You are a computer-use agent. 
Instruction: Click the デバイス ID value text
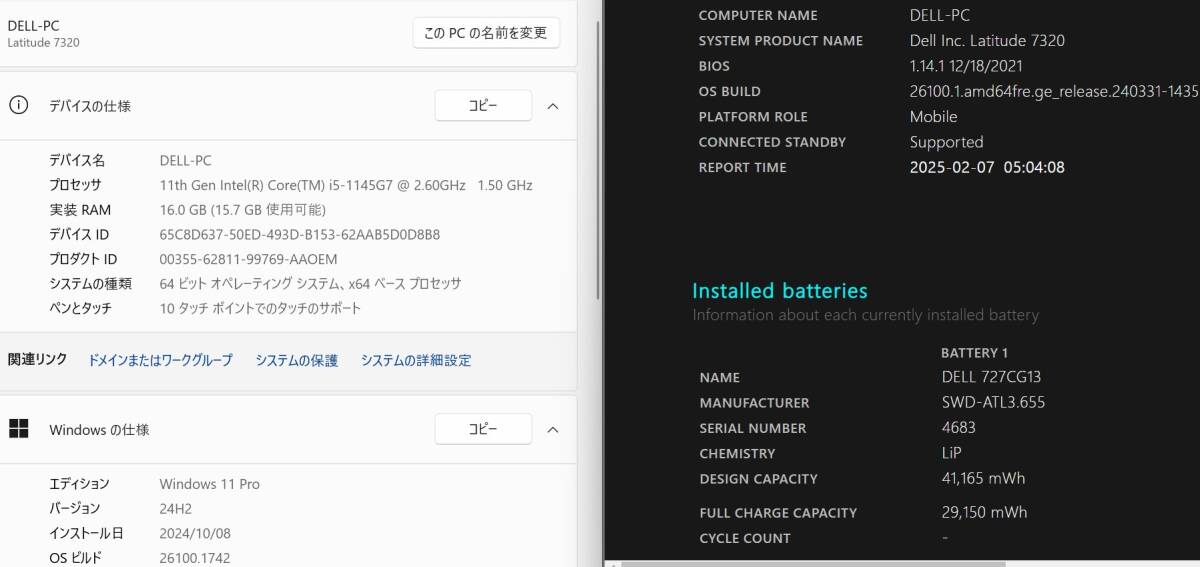tap(300, 234)
